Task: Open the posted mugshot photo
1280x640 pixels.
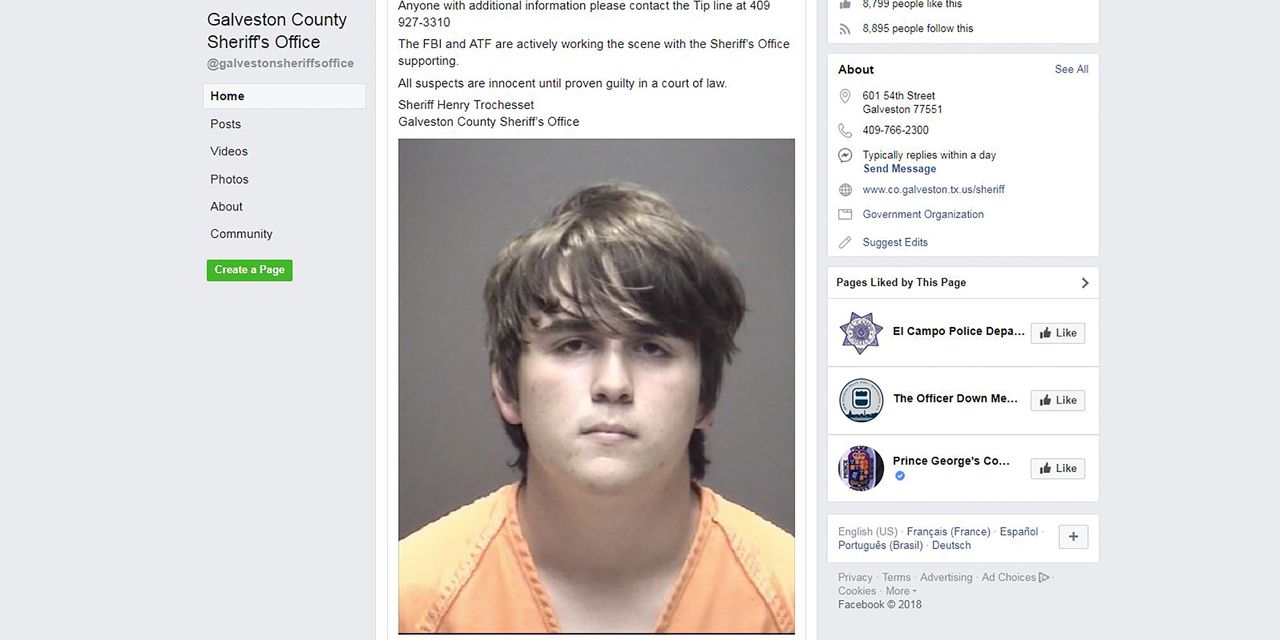Action: click(x=597, y=386)
